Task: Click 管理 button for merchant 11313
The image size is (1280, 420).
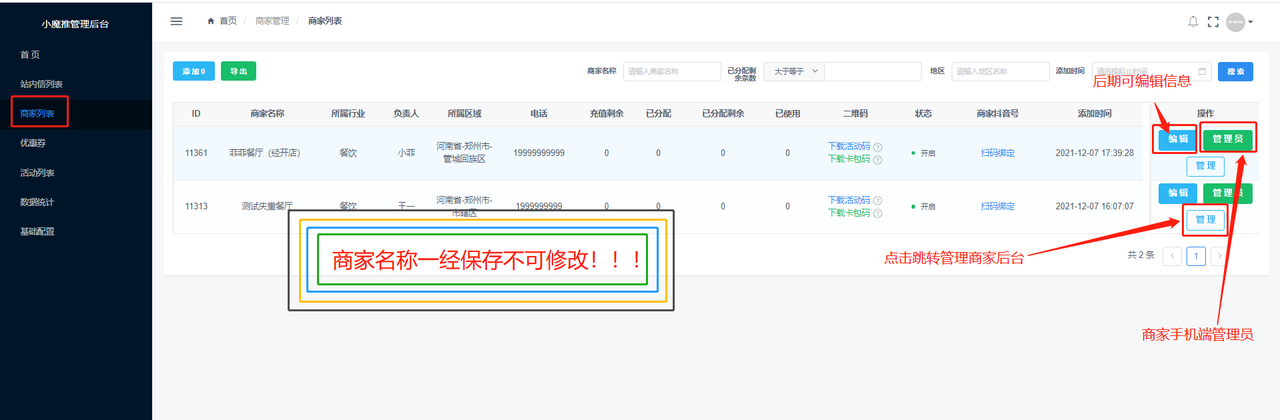Action: (x=1205, y=219)
